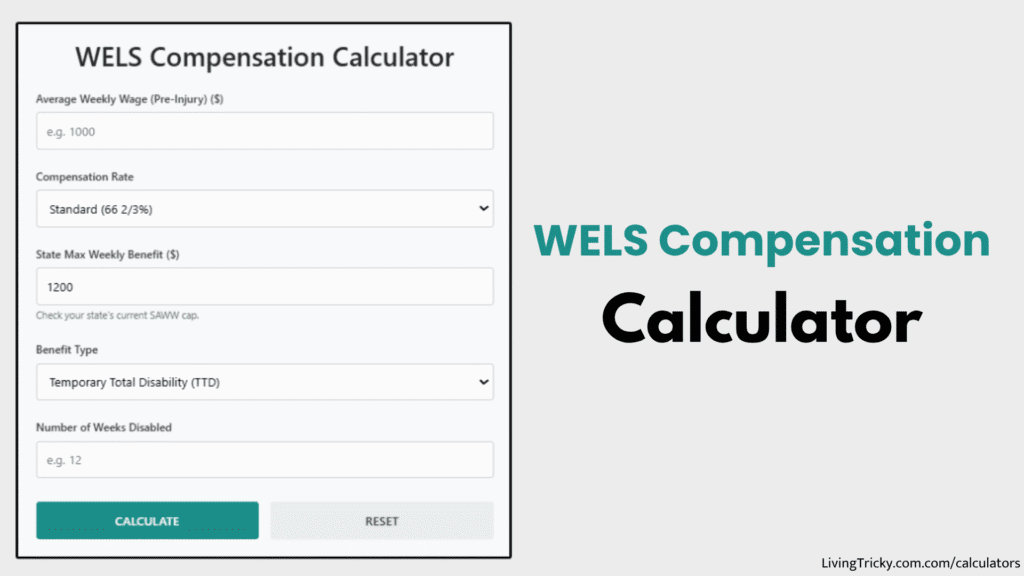
Task: Click the CALCULATE button
Action: point(146,520)
